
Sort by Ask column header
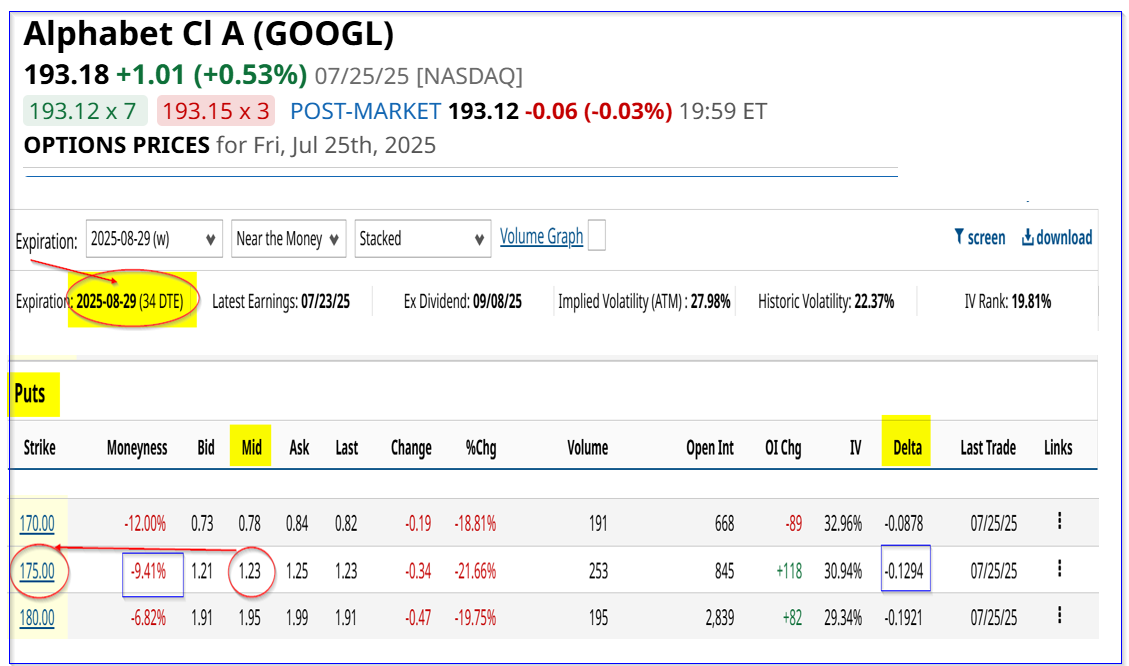[x=299, y=448]
